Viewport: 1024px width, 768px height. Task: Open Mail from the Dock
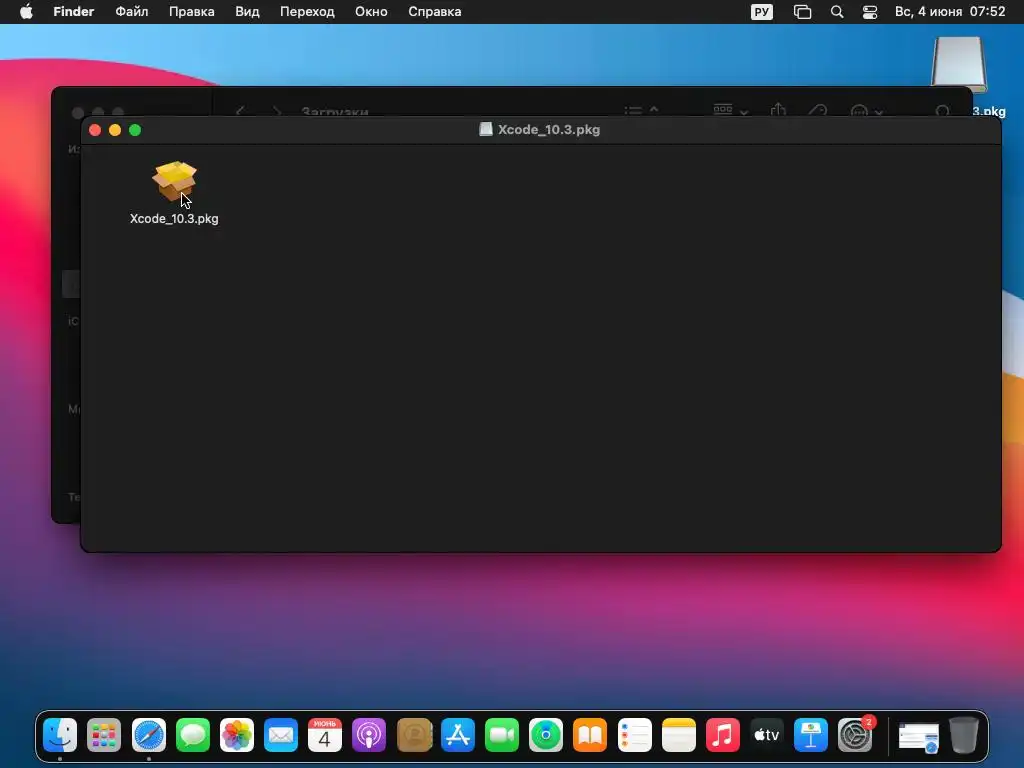tap(281, 735)
